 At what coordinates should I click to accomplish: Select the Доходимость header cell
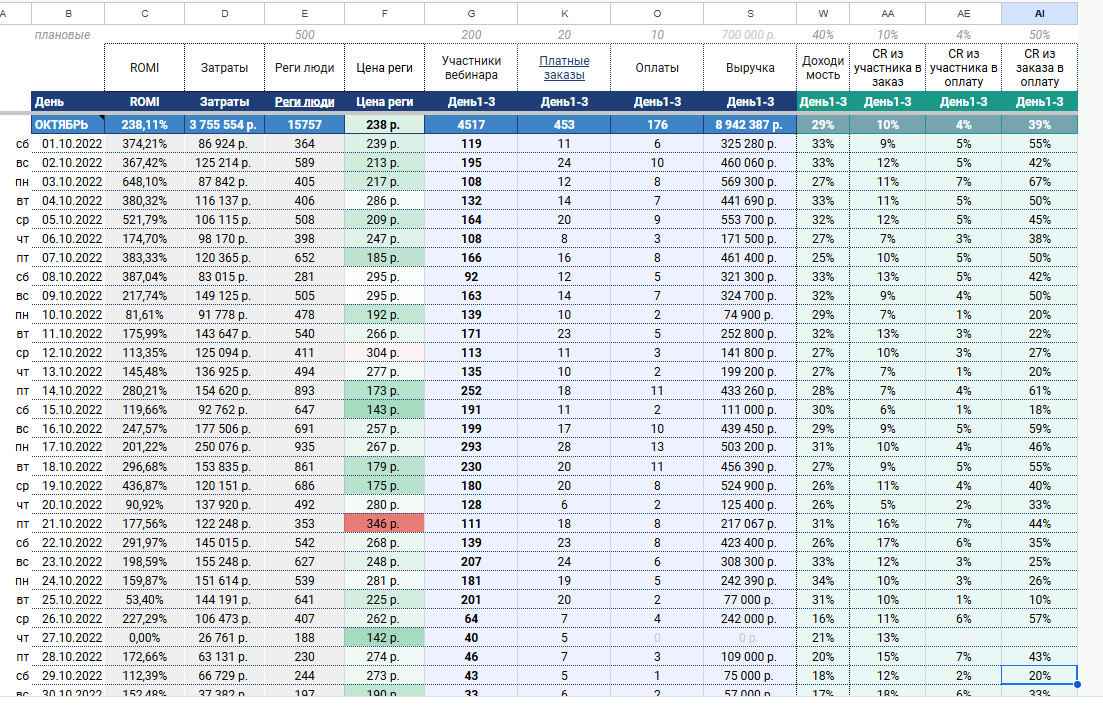pos(822,68)
